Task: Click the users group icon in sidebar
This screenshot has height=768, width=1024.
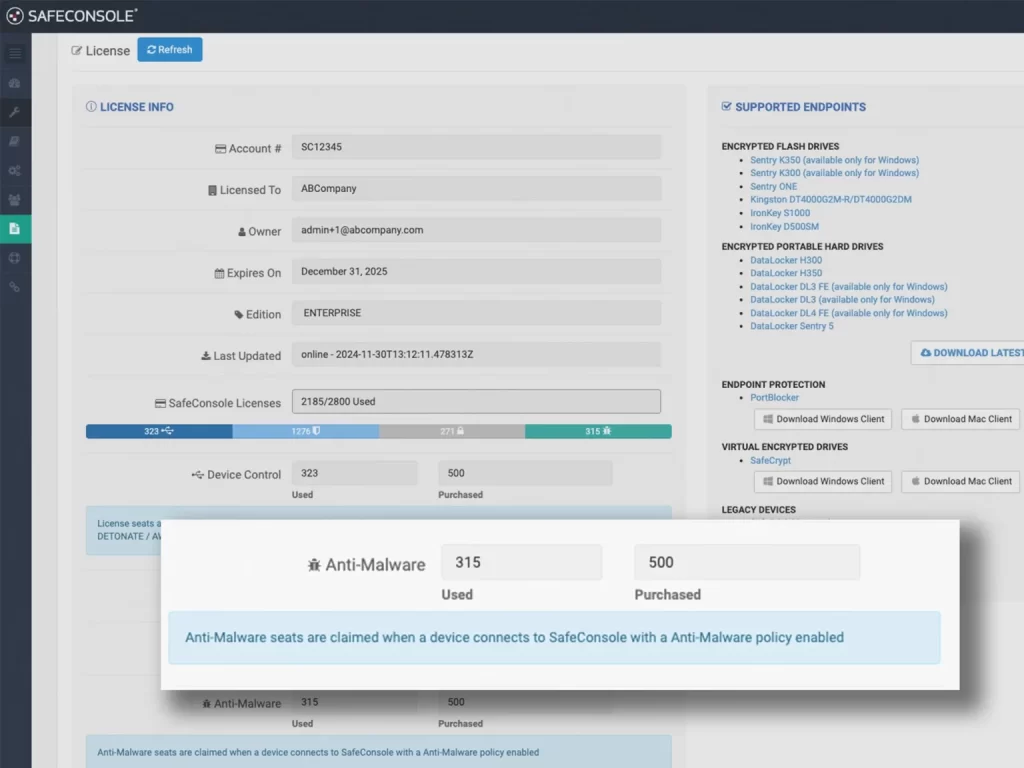Action: point(15,200)
